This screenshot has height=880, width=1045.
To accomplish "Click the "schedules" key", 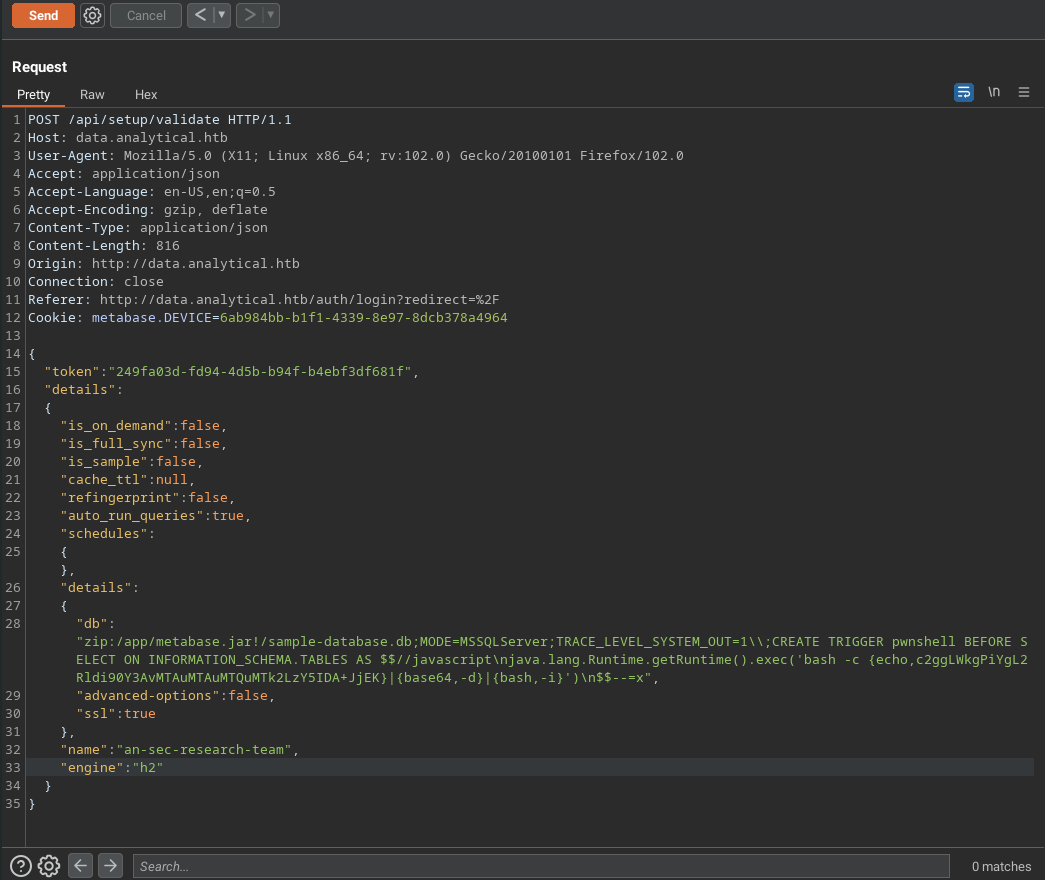I will coord(104,533).
